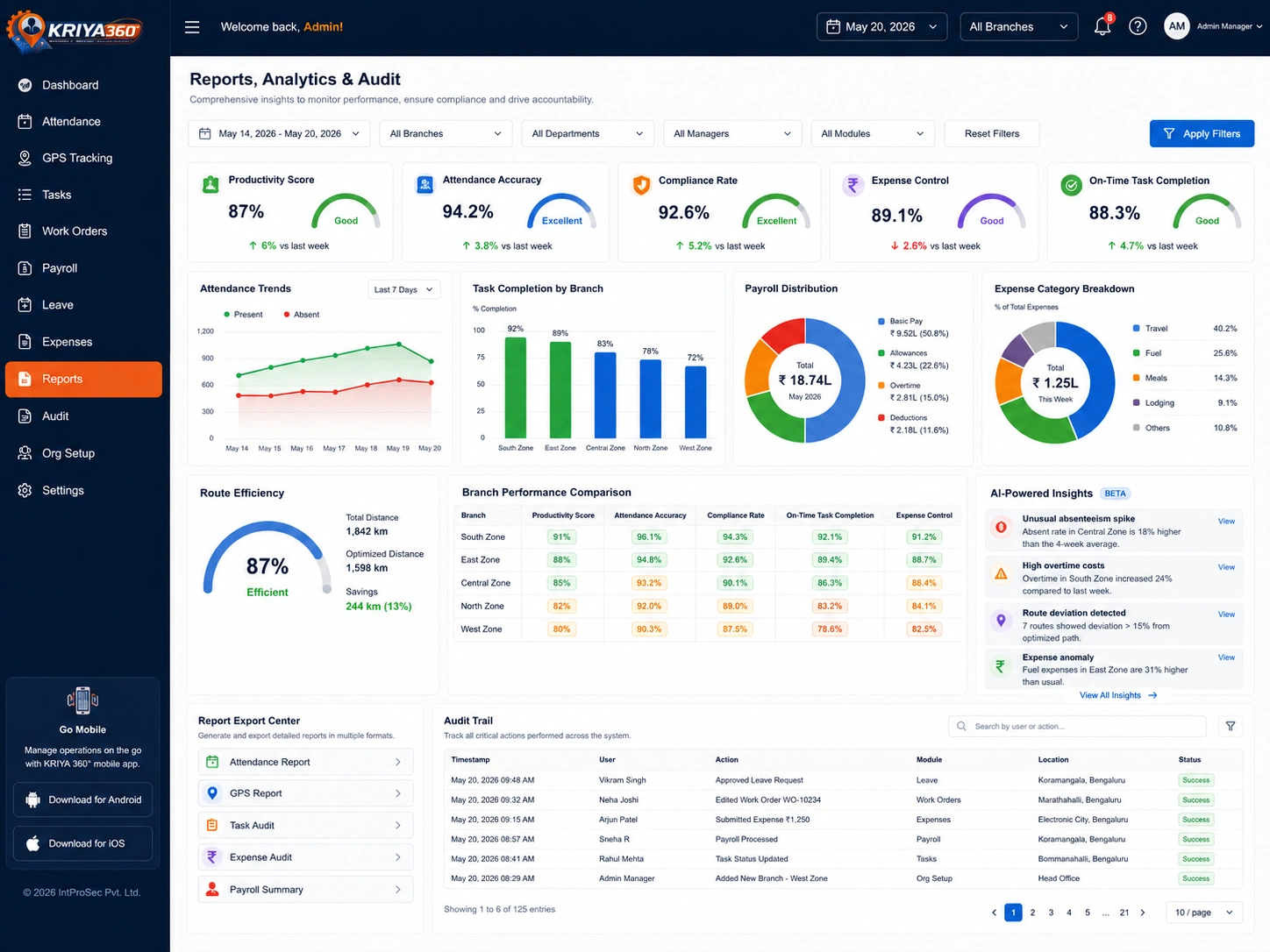Click the Expense Control rupee icon

(853, 185)
